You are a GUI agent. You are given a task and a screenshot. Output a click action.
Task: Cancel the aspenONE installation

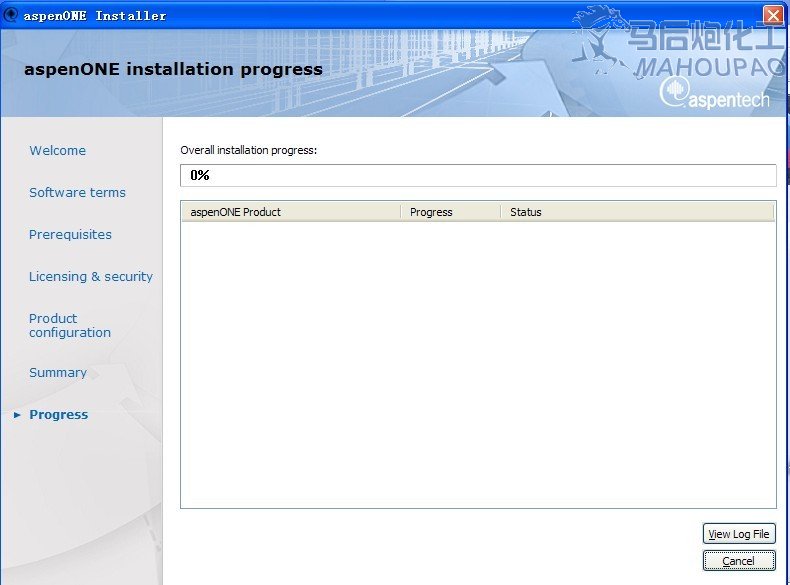[739, 561]
